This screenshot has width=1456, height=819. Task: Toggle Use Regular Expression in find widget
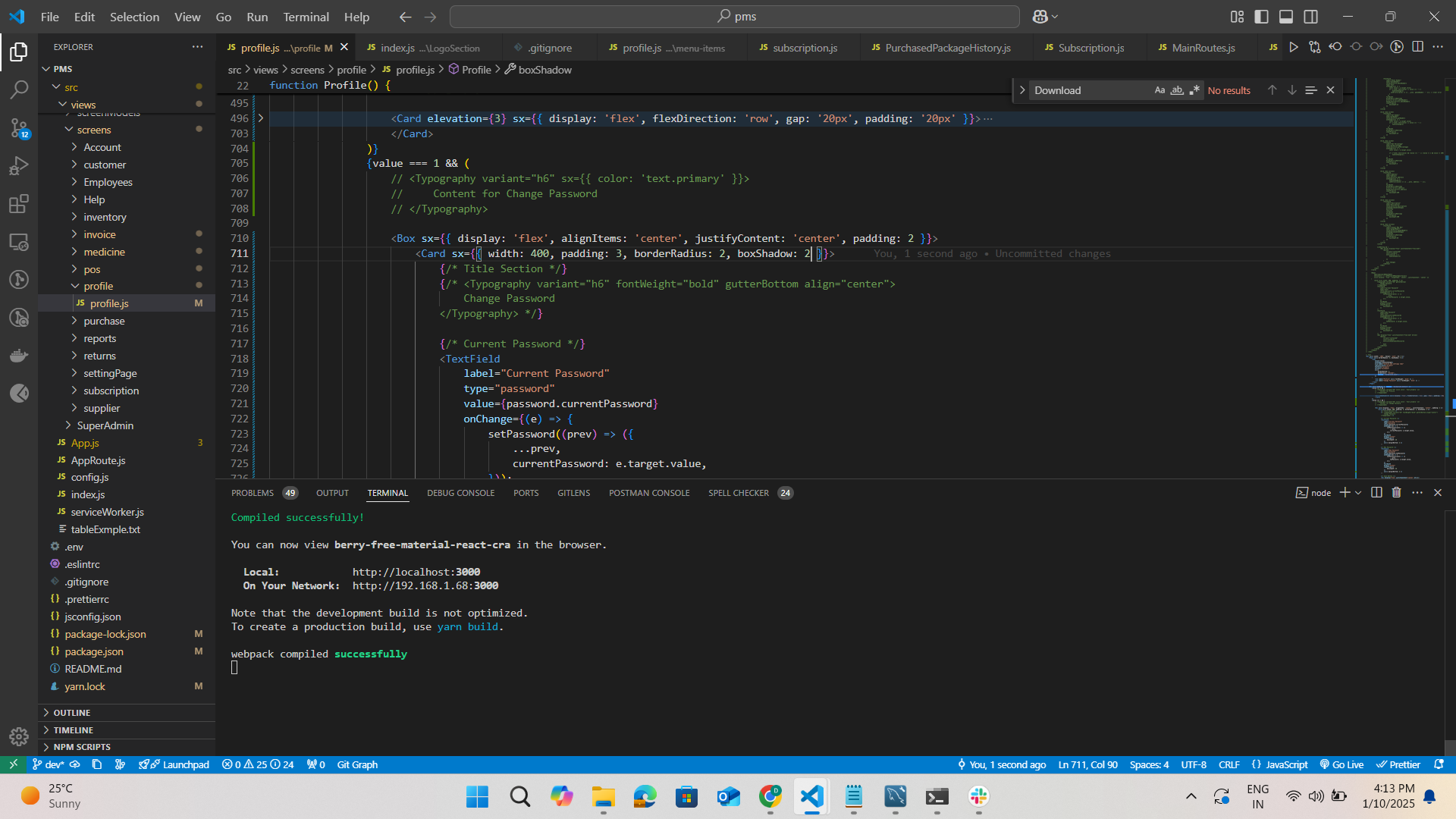point(1194,90)
